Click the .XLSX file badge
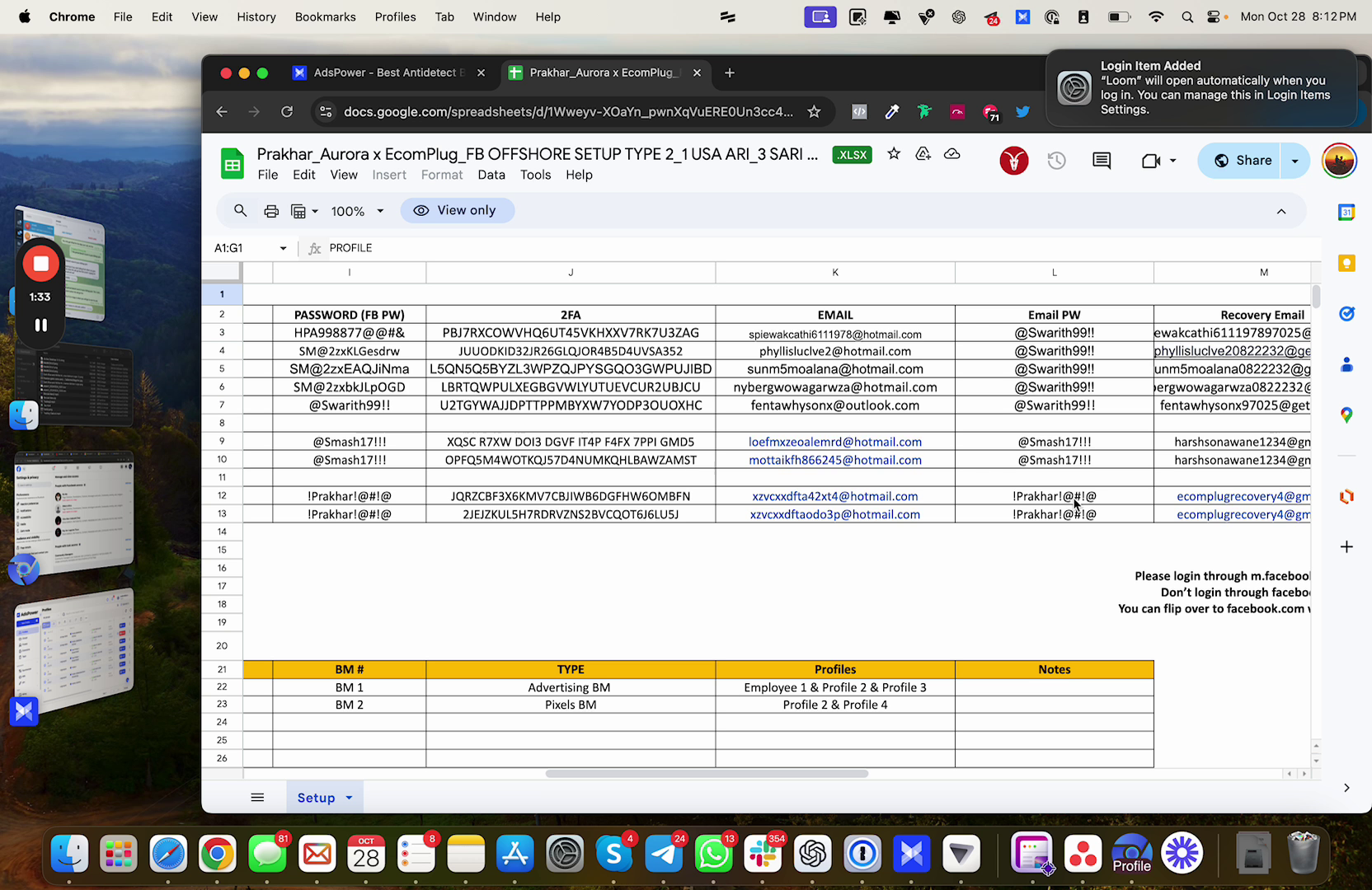The height and width of the screenshot is (890, 1372). coord(852,154)
